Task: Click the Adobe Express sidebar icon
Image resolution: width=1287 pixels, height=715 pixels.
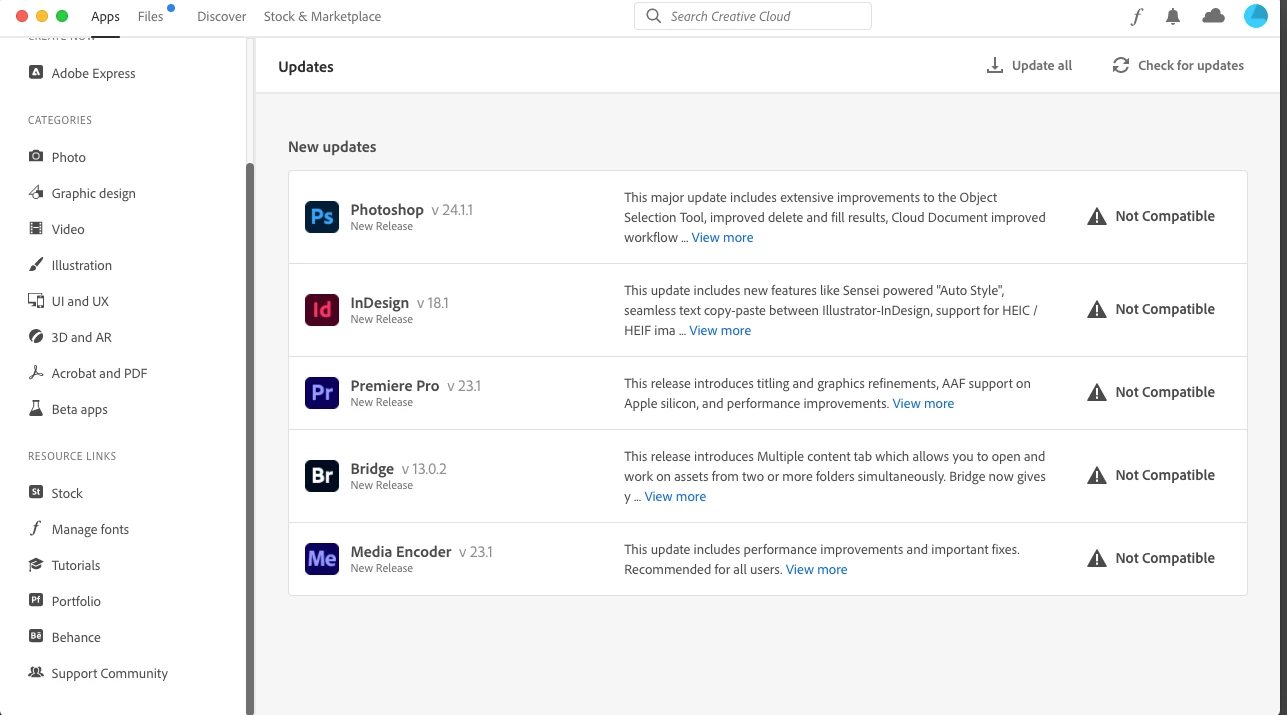Action: (x=36, y=73)
